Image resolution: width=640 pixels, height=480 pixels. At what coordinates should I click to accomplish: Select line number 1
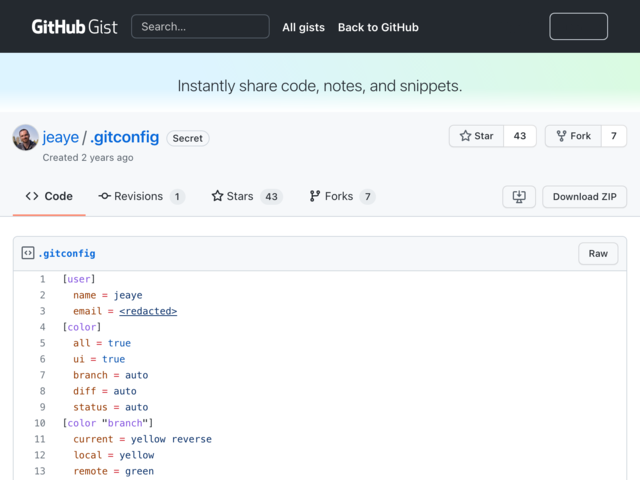[42, 279]
